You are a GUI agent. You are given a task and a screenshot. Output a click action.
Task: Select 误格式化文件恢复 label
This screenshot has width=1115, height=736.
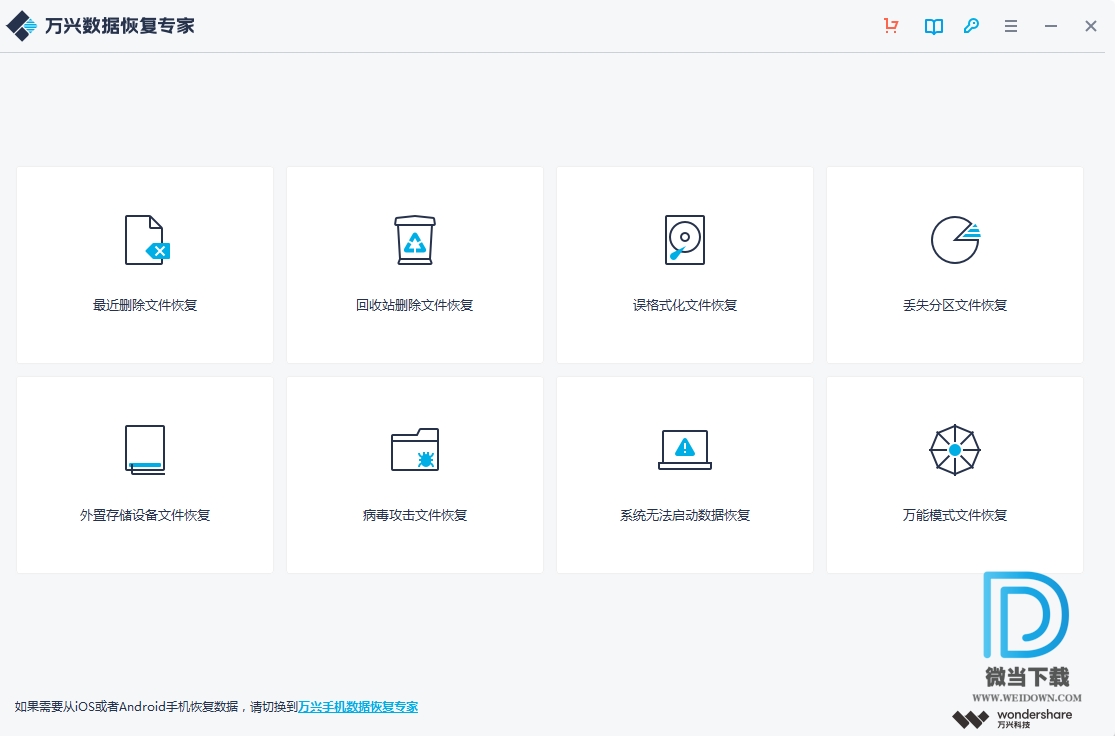coord(685,305)
